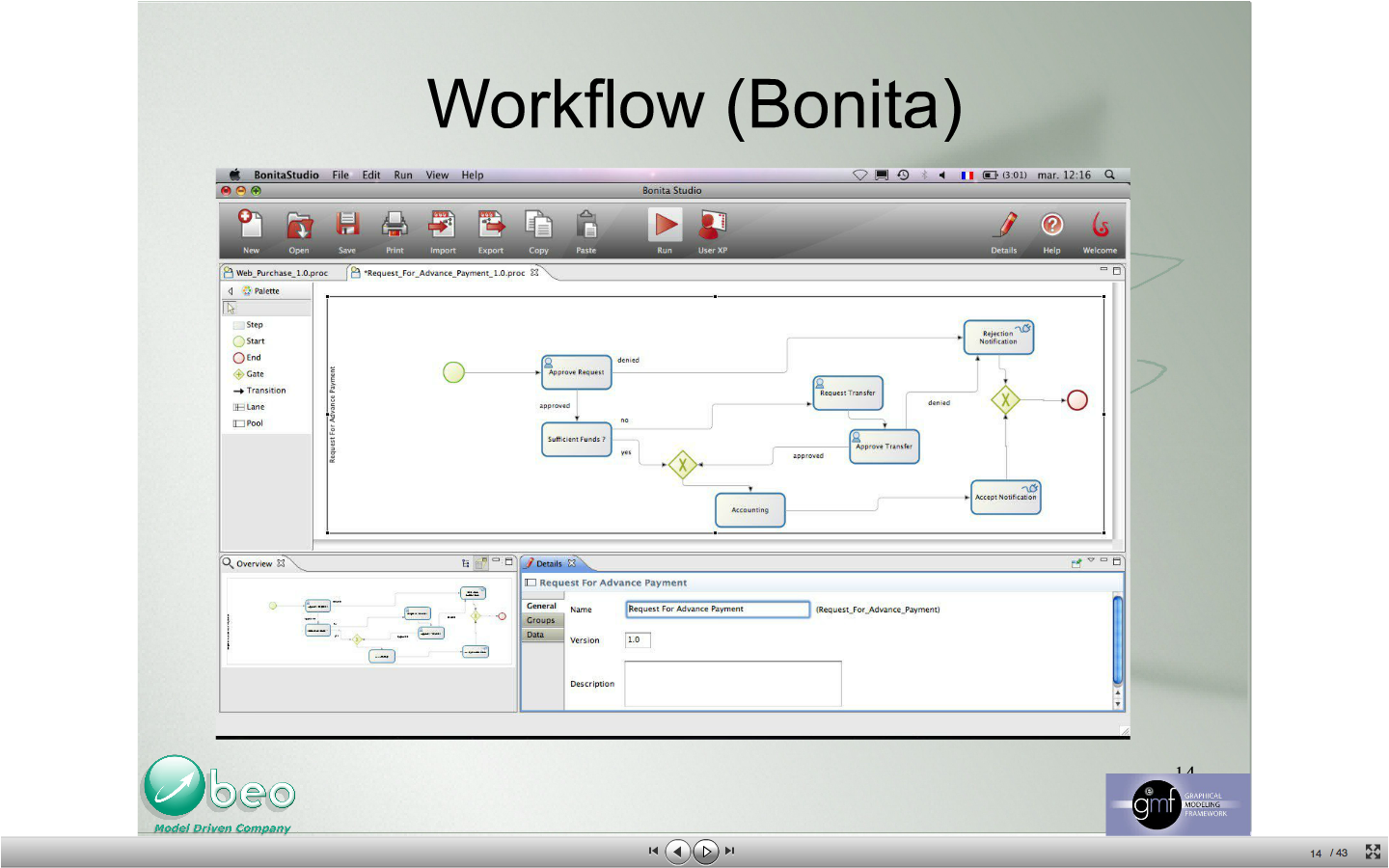Open the Run menu

coord(403,176)
